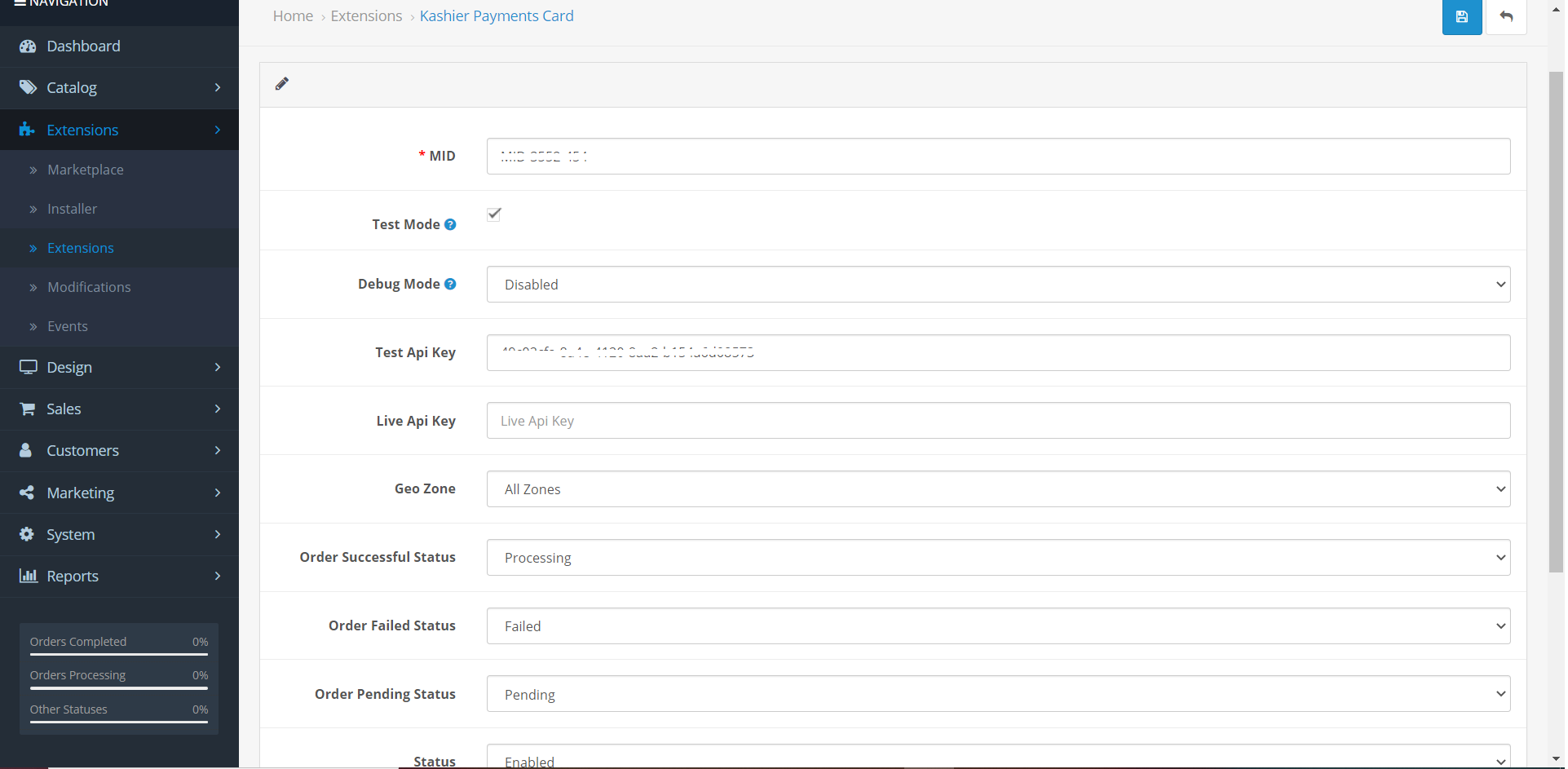Expand the Catalog menu chevron
The width and height of the screenshot is (1568, 769).
(218, 87)
